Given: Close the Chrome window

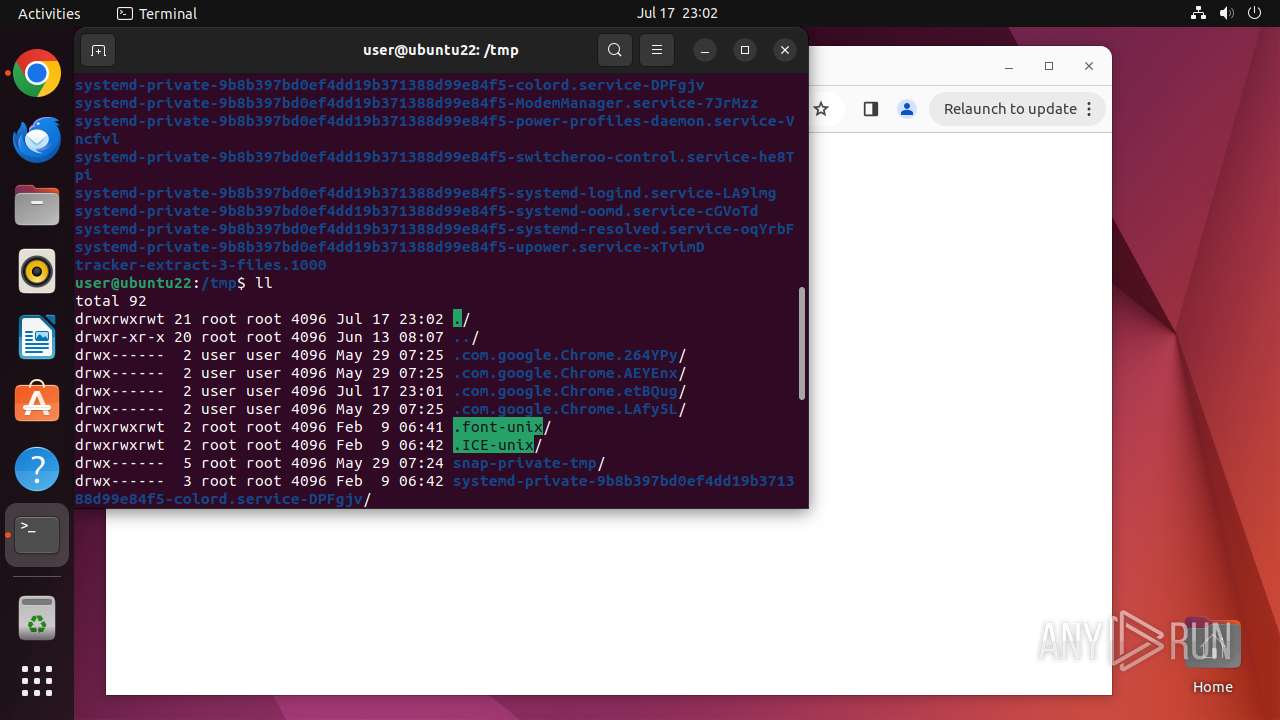Looking at the screenshot, I should (x=1089, y=66).
